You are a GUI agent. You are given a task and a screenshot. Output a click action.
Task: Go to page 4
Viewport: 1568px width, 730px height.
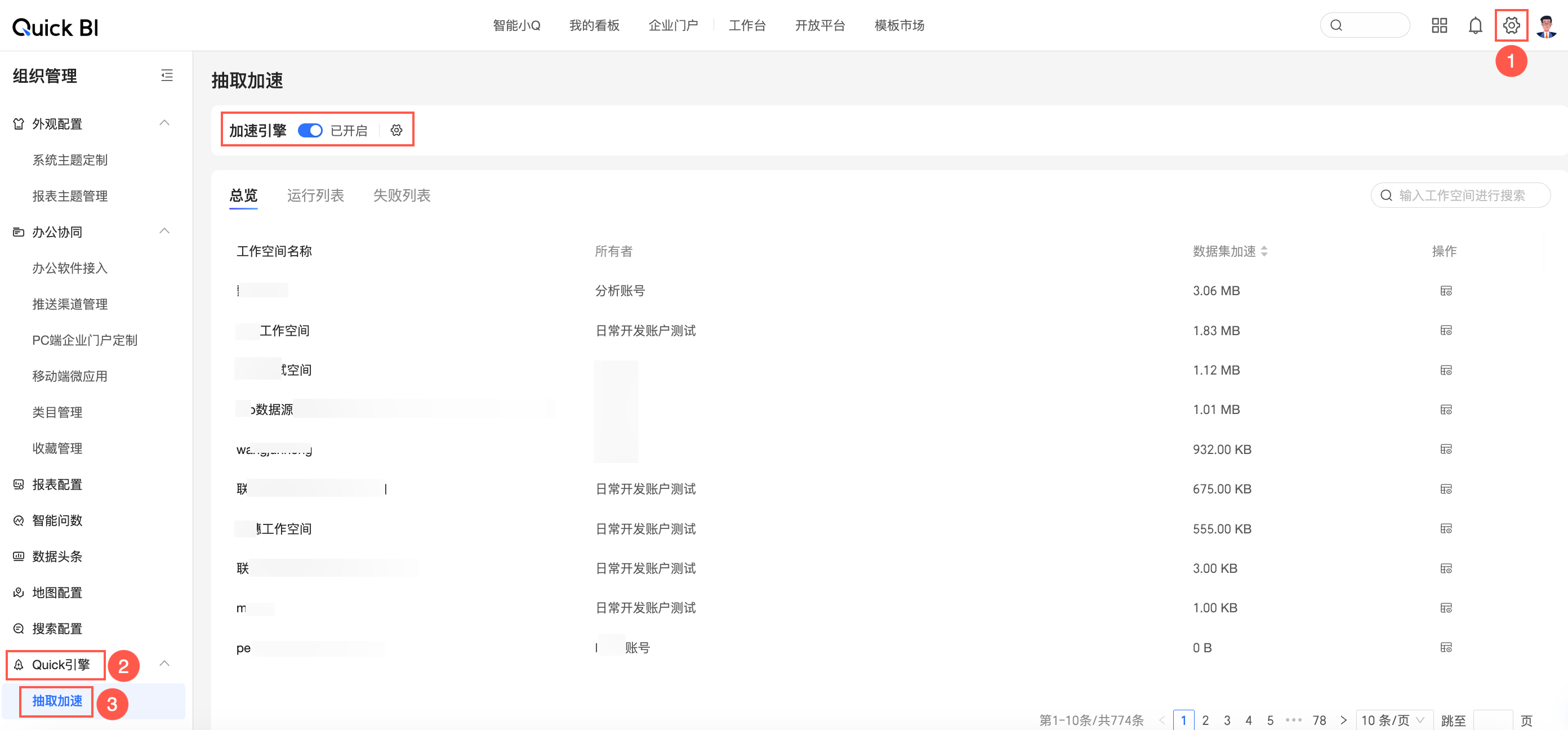1249,720
